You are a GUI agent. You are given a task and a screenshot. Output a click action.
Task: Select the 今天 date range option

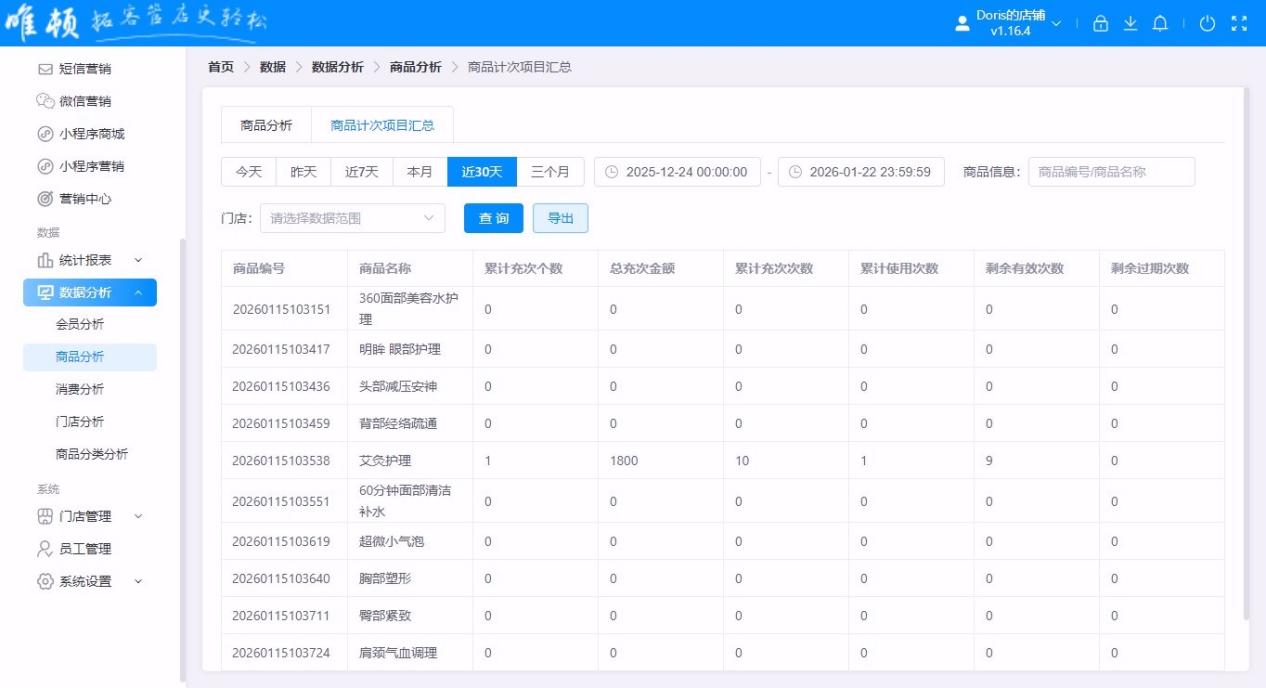pos(249,172)
